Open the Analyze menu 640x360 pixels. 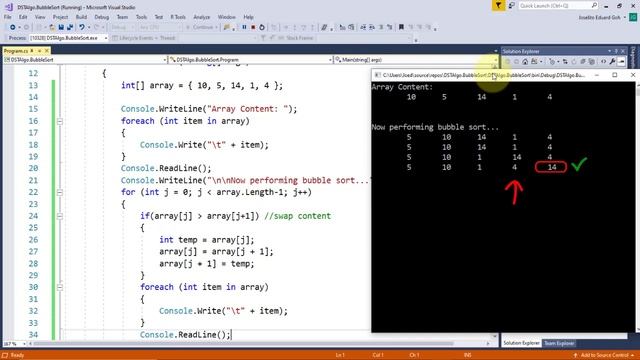(202, 17)
